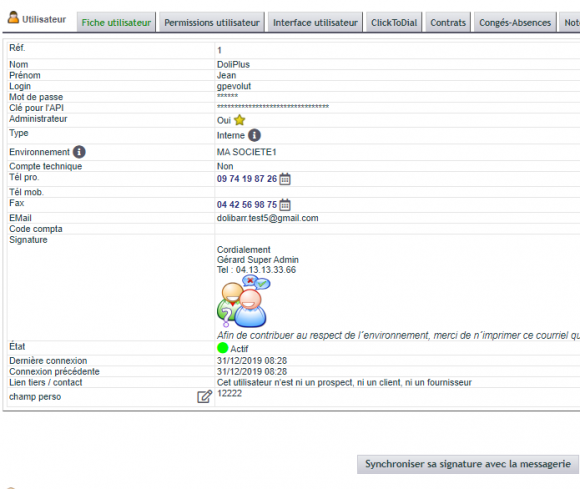580x489 pixels.
Task: Click the italic environmental notice sentence
Action: [398, 335]
